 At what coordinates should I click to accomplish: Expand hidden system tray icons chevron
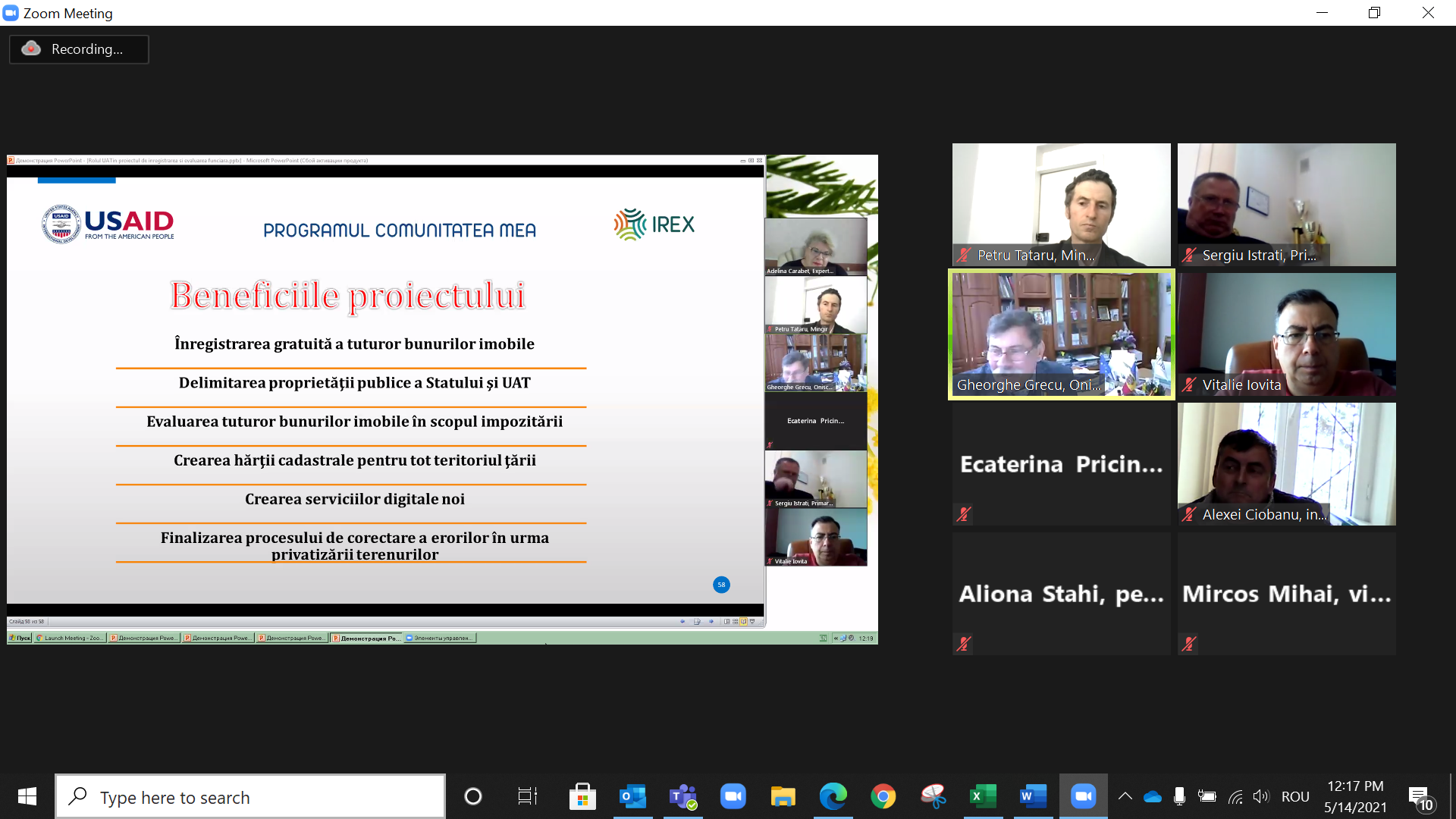point(1125,796)
